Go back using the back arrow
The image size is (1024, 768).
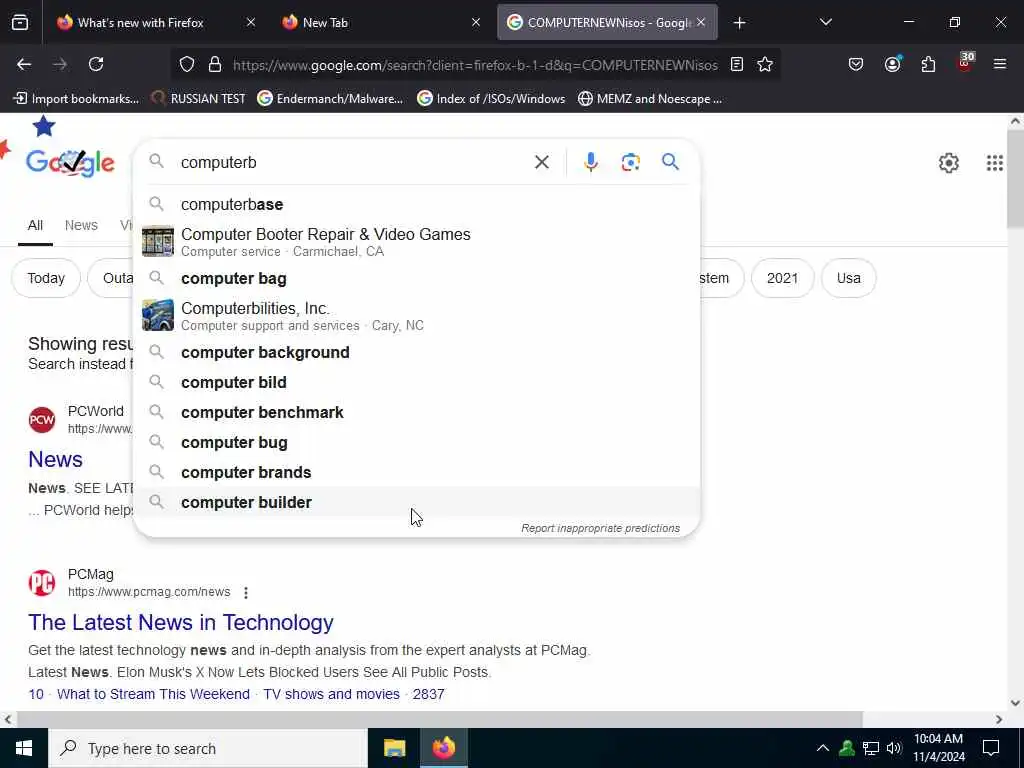point(24,64)
